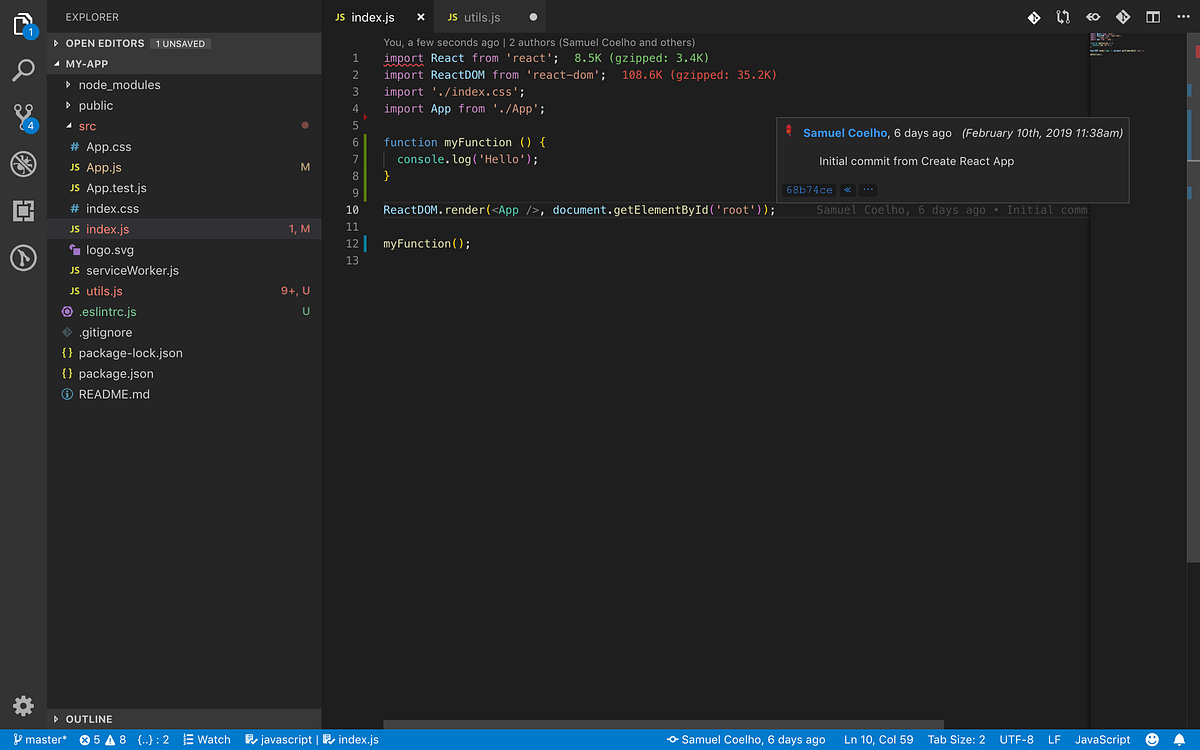Select the master branch indicator
Viewport: 1200px width, 750px height.
tap(39, 739)
